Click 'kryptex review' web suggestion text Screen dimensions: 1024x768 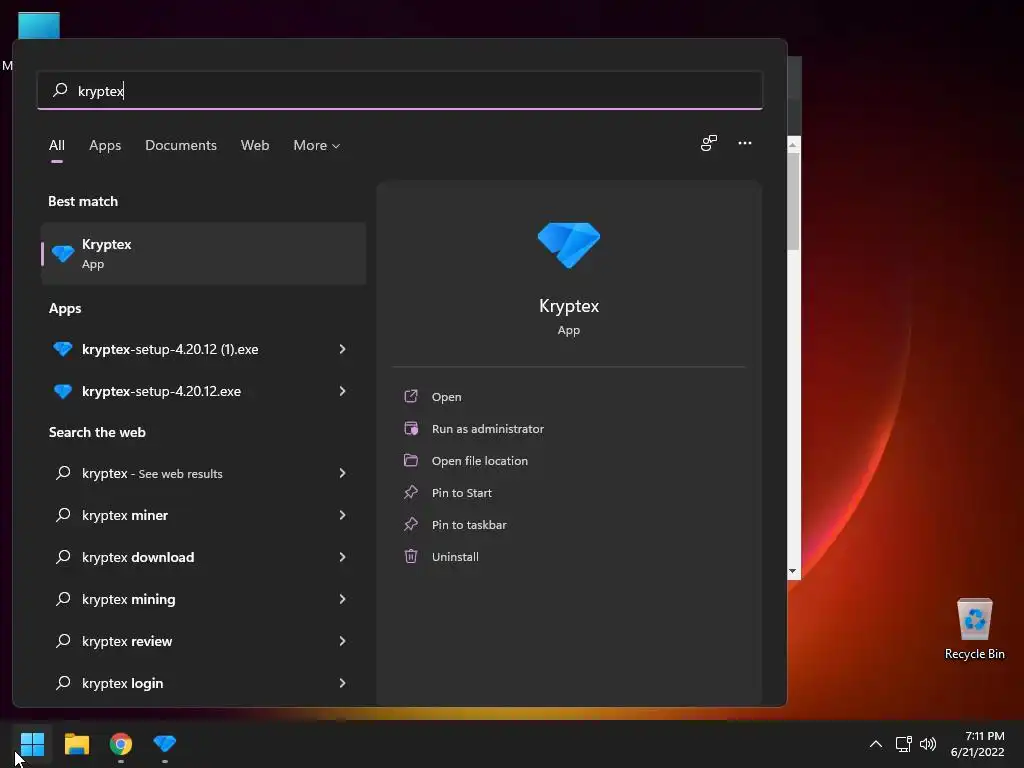(x=127, y=641)
